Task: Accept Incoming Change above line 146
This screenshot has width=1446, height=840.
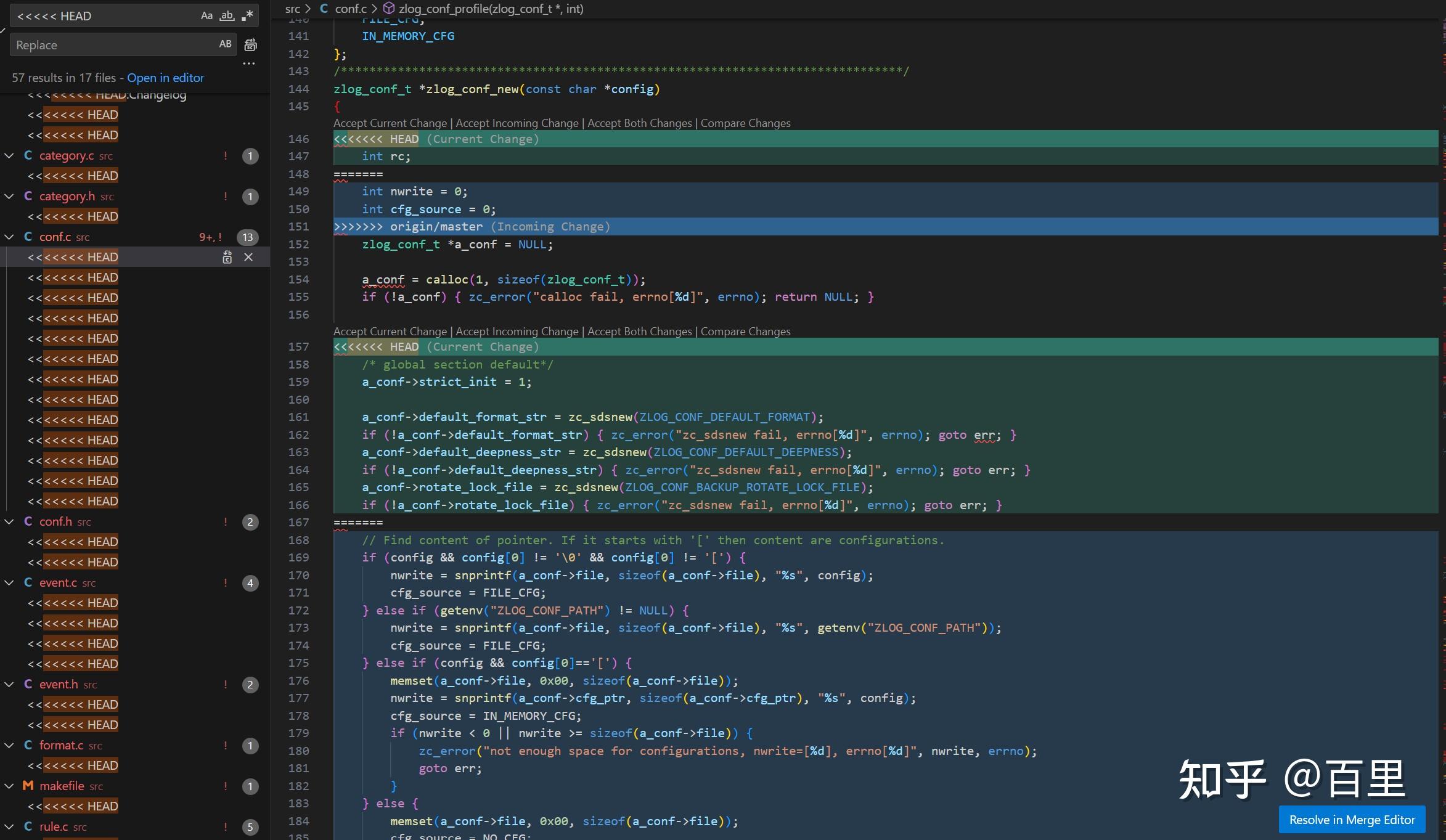Action: 517,123
